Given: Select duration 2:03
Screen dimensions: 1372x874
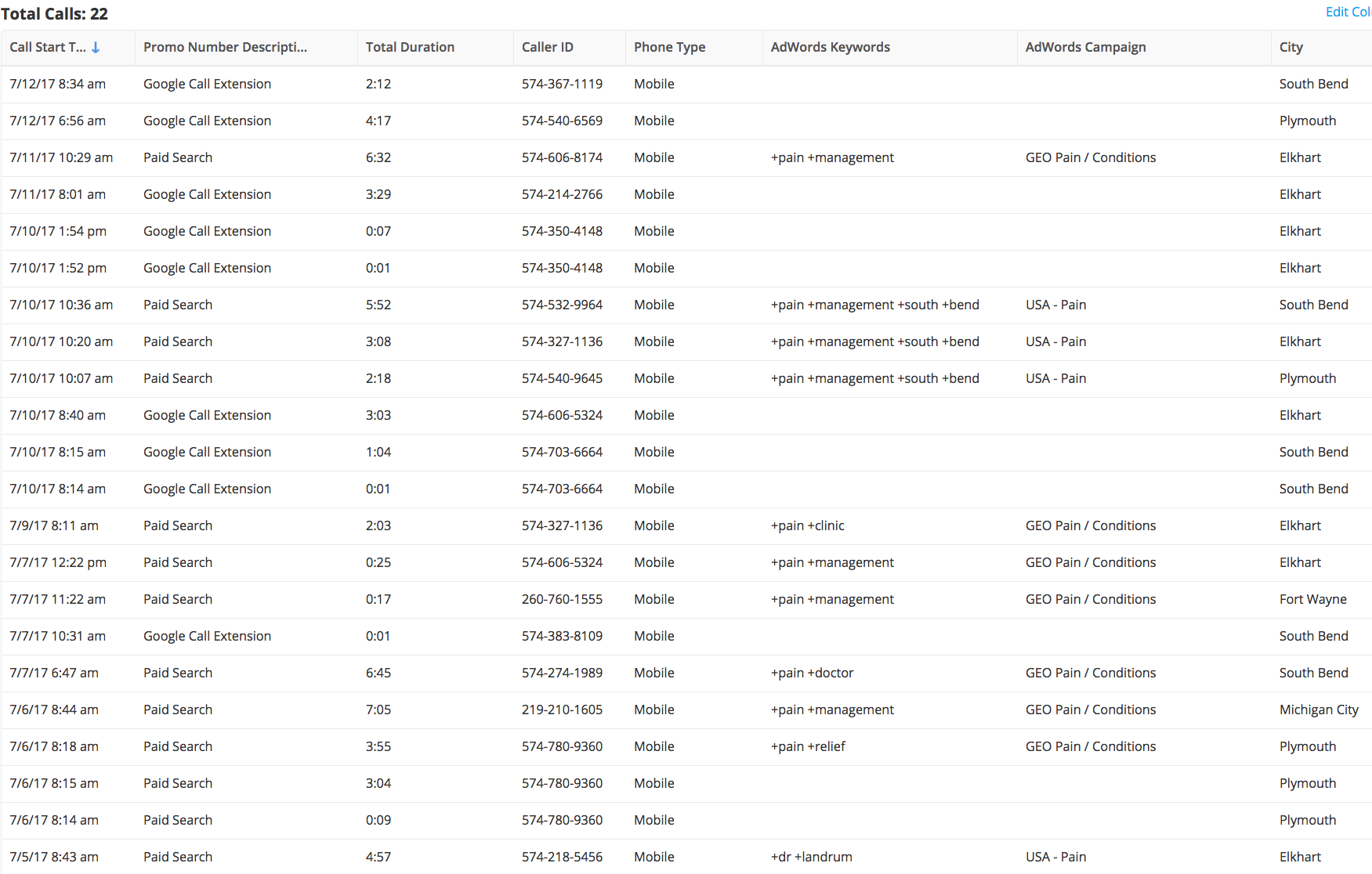Looking at the screenshot, I should 378,525.
